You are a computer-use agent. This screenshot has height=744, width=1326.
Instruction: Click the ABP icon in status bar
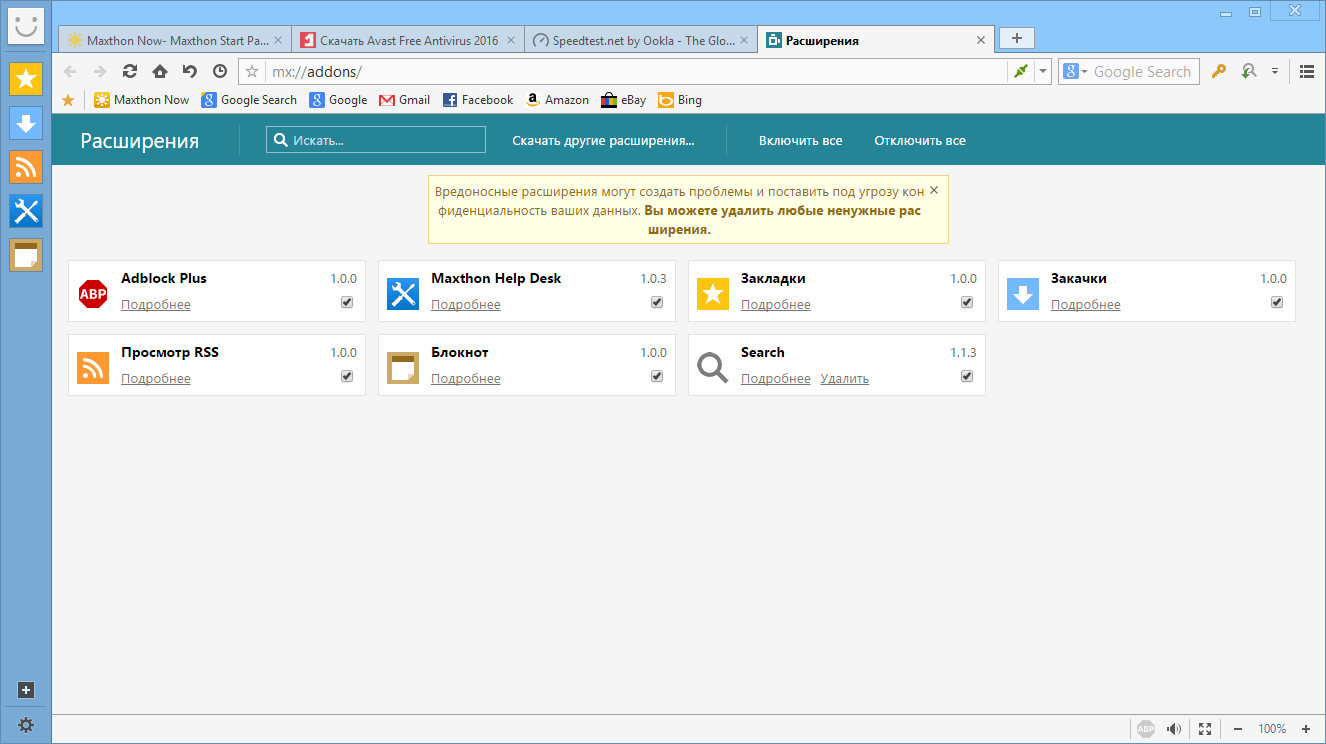[x=1147, y=729]
